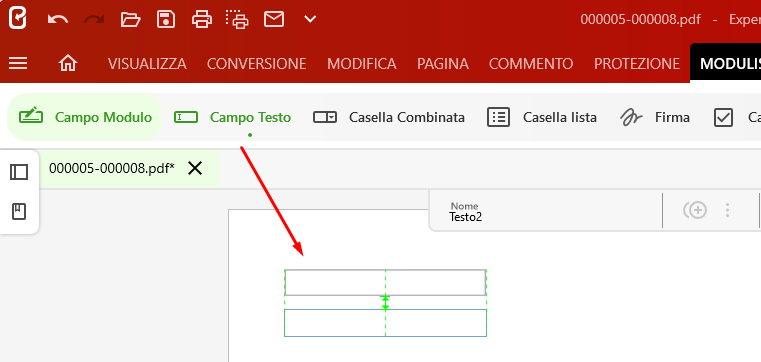The image size is (761, 362).
Task: Select the checkbox field tool icon
Action: point(723,117)
